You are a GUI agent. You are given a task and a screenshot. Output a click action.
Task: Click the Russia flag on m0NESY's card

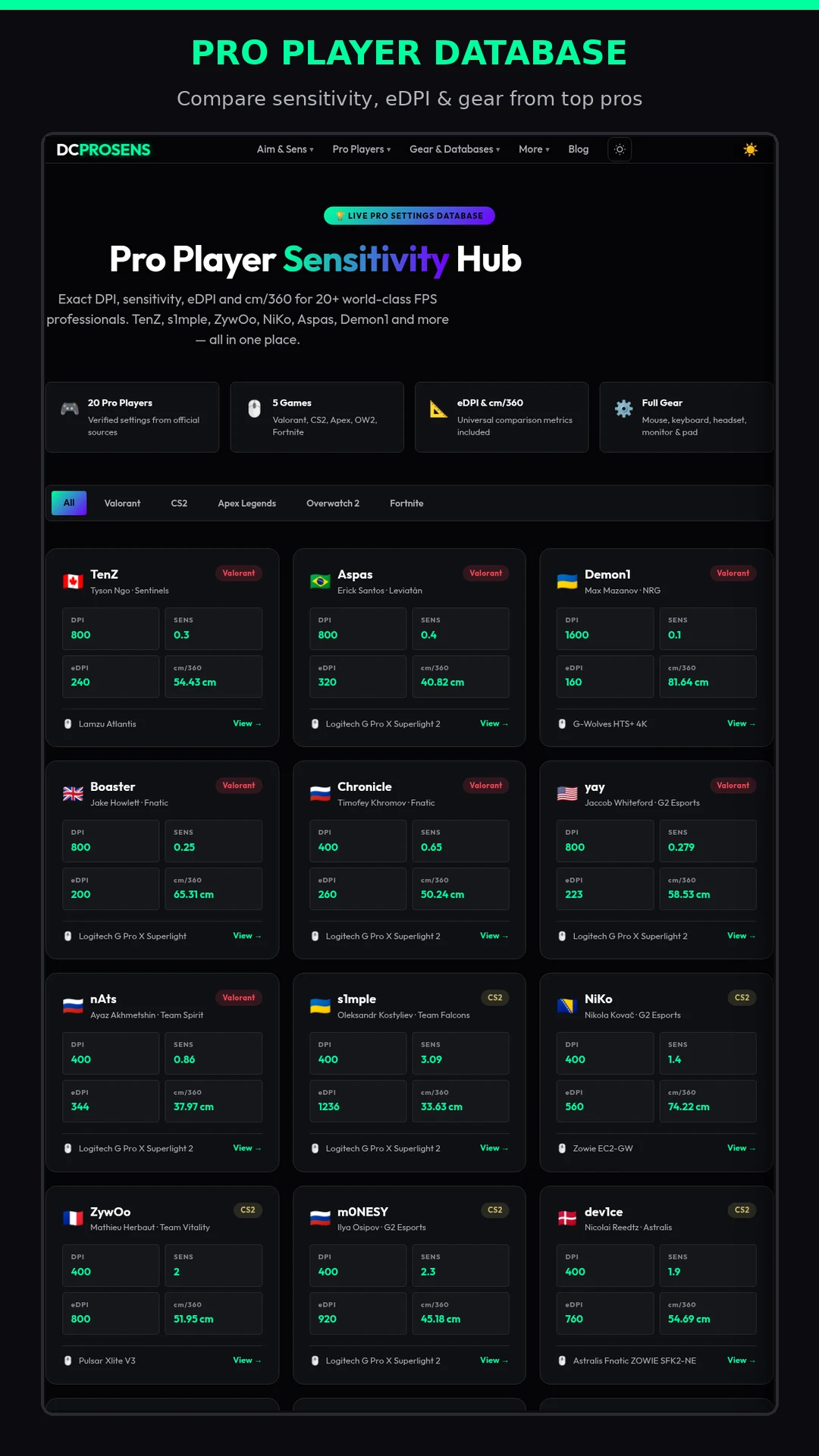(320, 1219)
